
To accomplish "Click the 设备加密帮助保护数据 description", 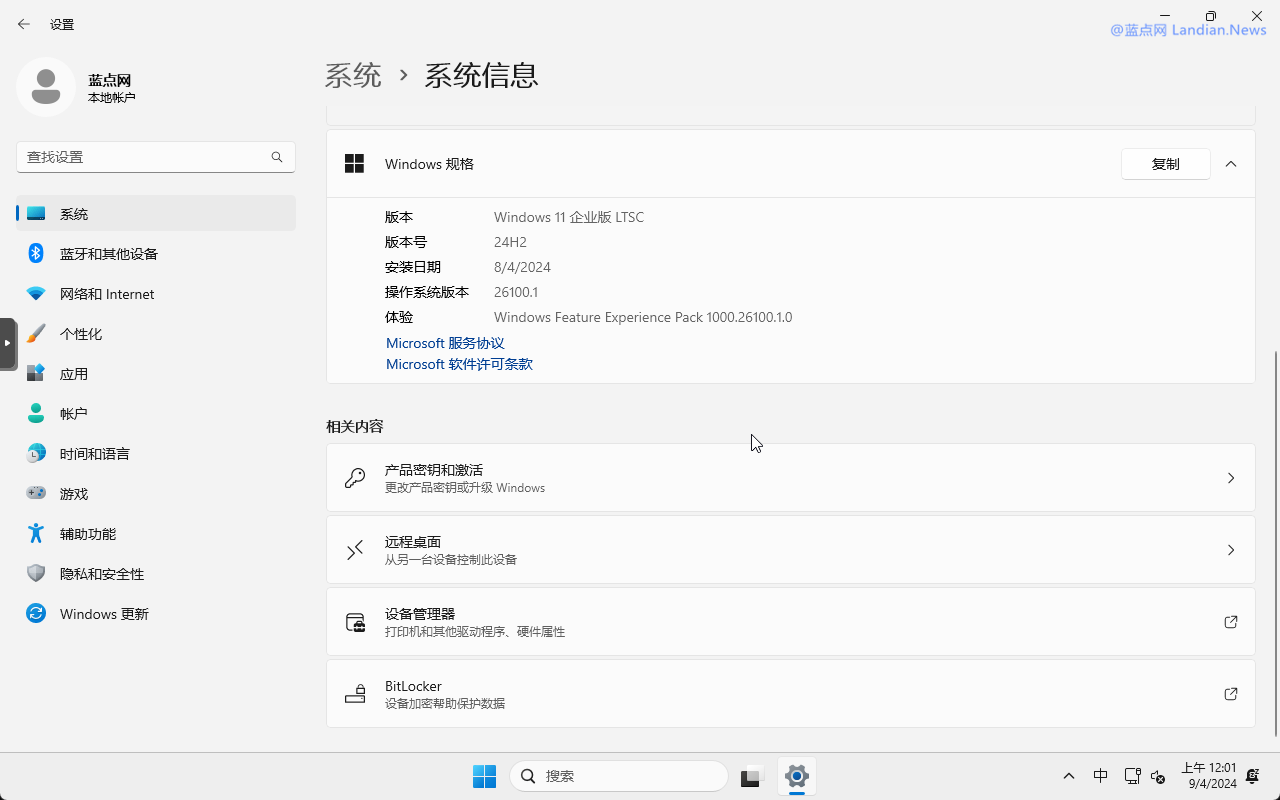I will coord(445,704).
